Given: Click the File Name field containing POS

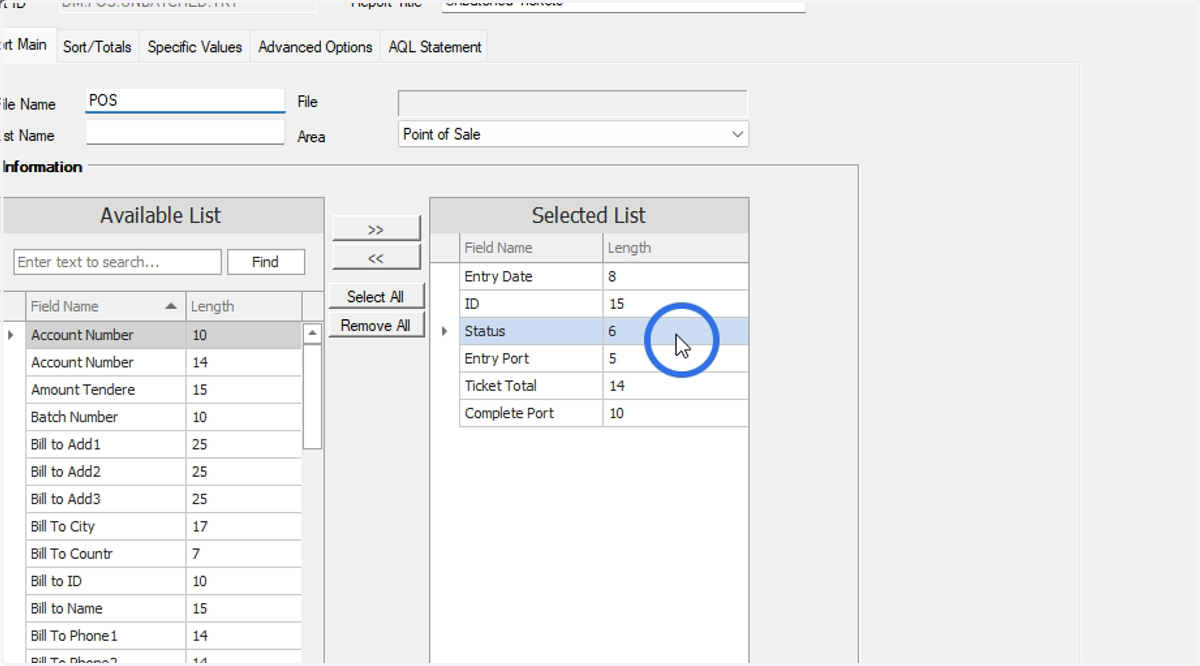Looking at the screenshot, I should coord(185,100).
